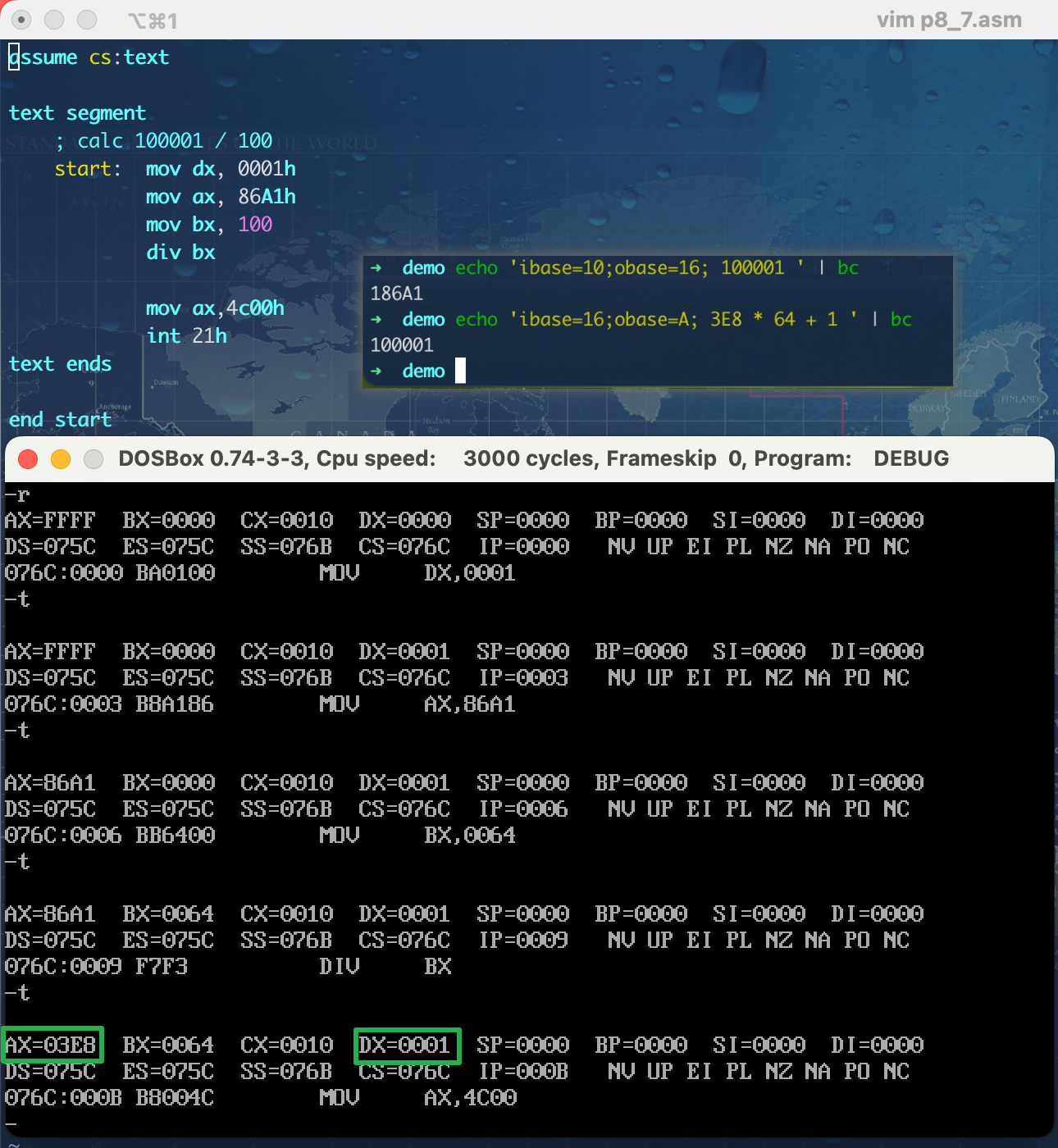Click the vim terminal's leftmost title bar button
This screenshot has width=1058, height=1148.
[x=22, y=20]
